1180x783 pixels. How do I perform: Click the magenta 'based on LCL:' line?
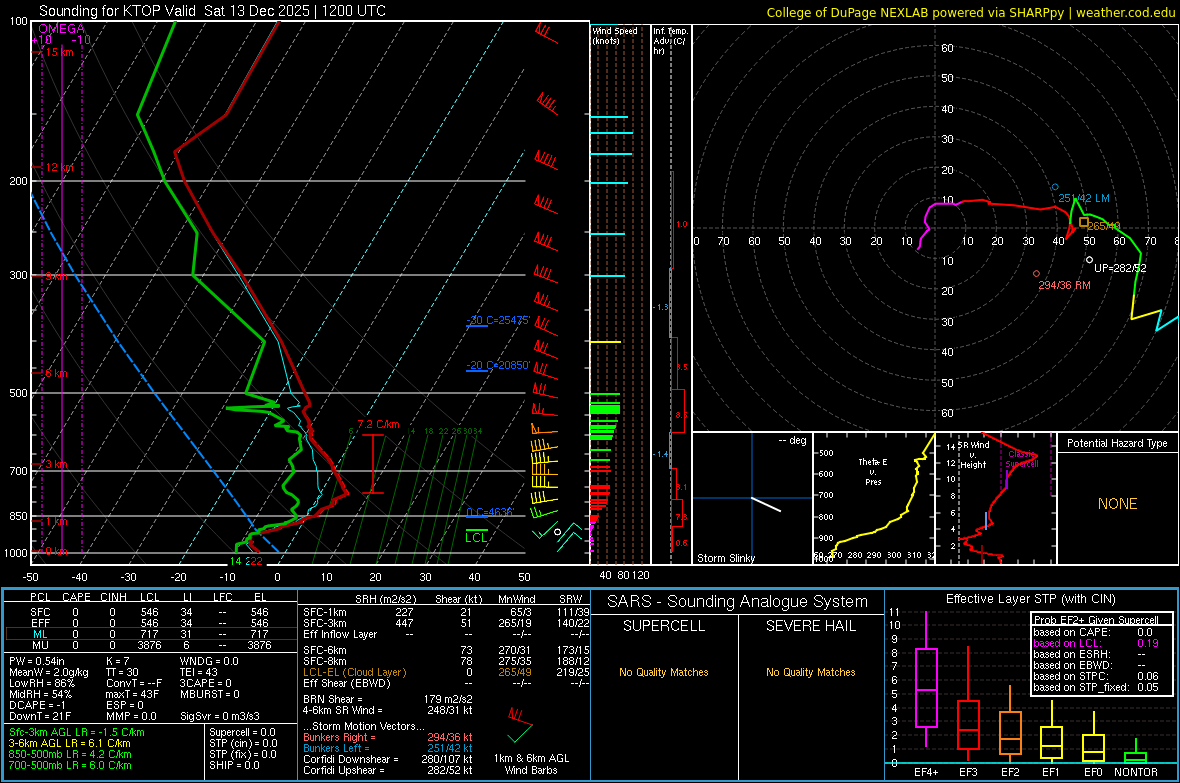(1096, 643)
